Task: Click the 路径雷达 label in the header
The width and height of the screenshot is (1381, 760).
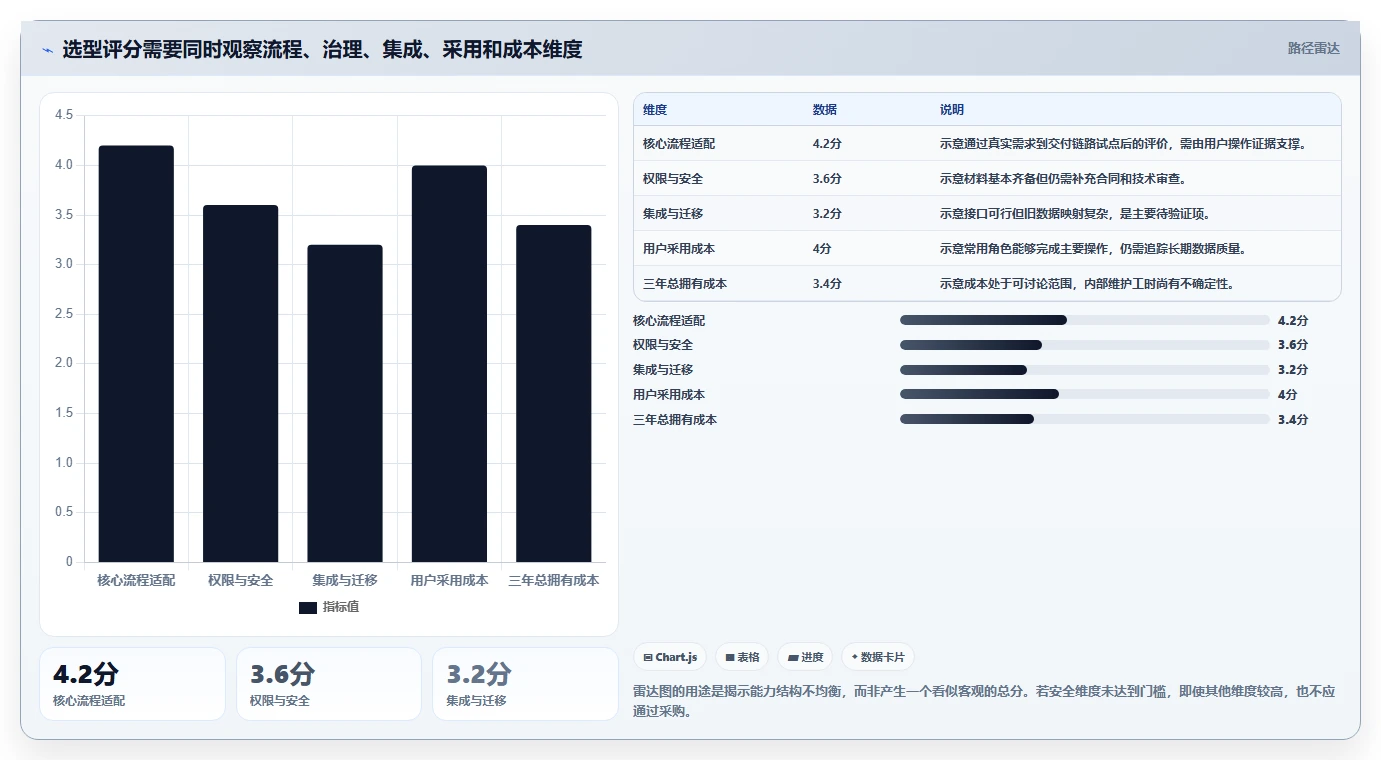Action: coord(1313,48)
